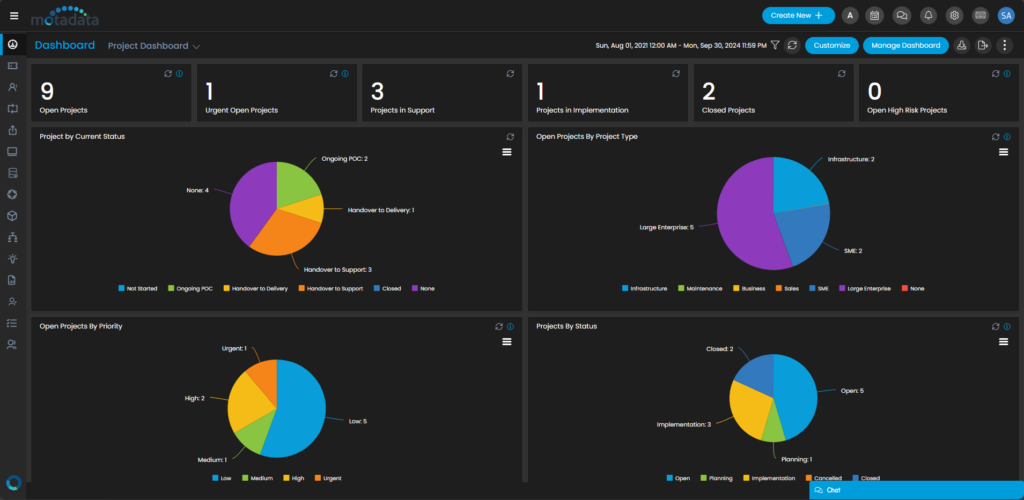Click the Customize button

(832, 45)
